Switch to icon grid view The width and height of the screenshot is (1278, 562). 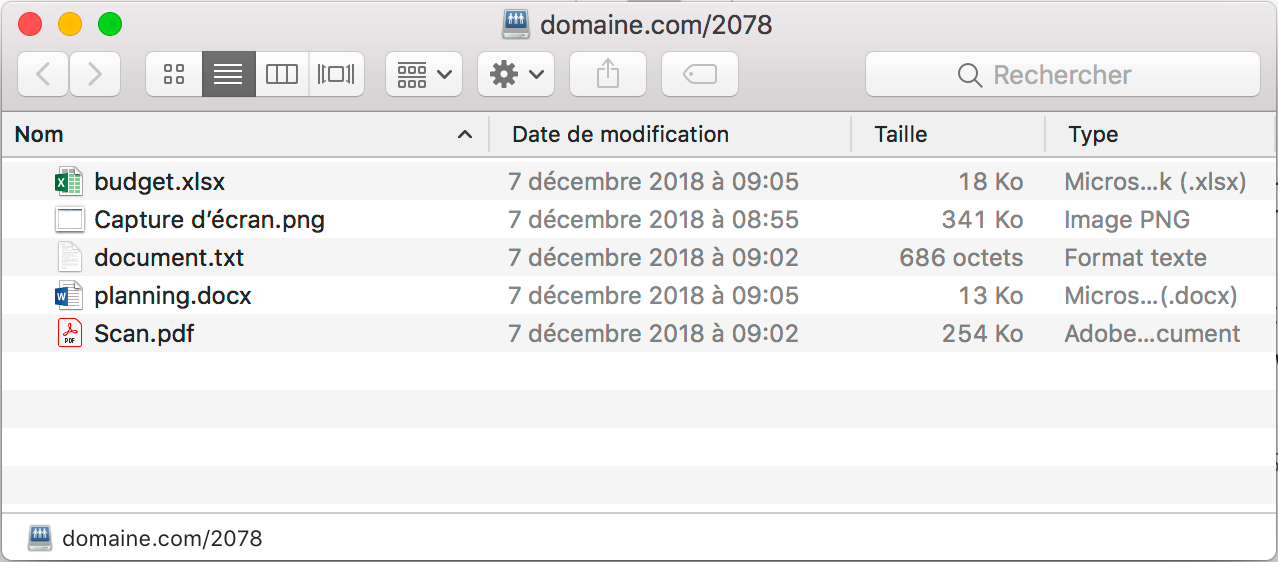[174, 74]
